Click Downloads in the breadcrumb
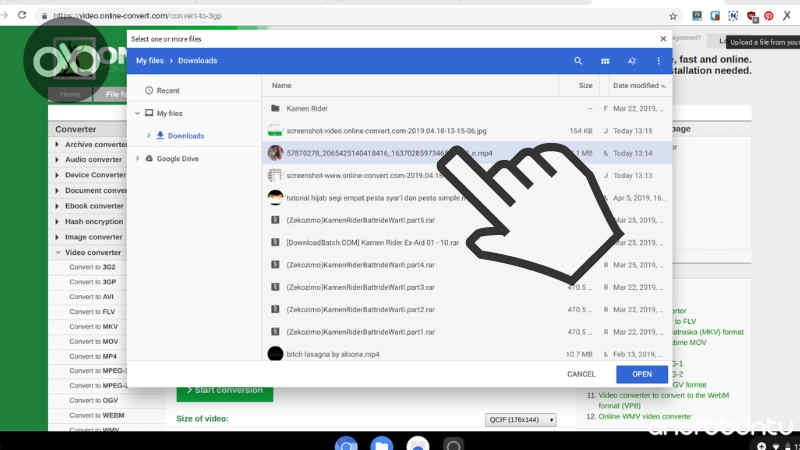 coord(197,61)
